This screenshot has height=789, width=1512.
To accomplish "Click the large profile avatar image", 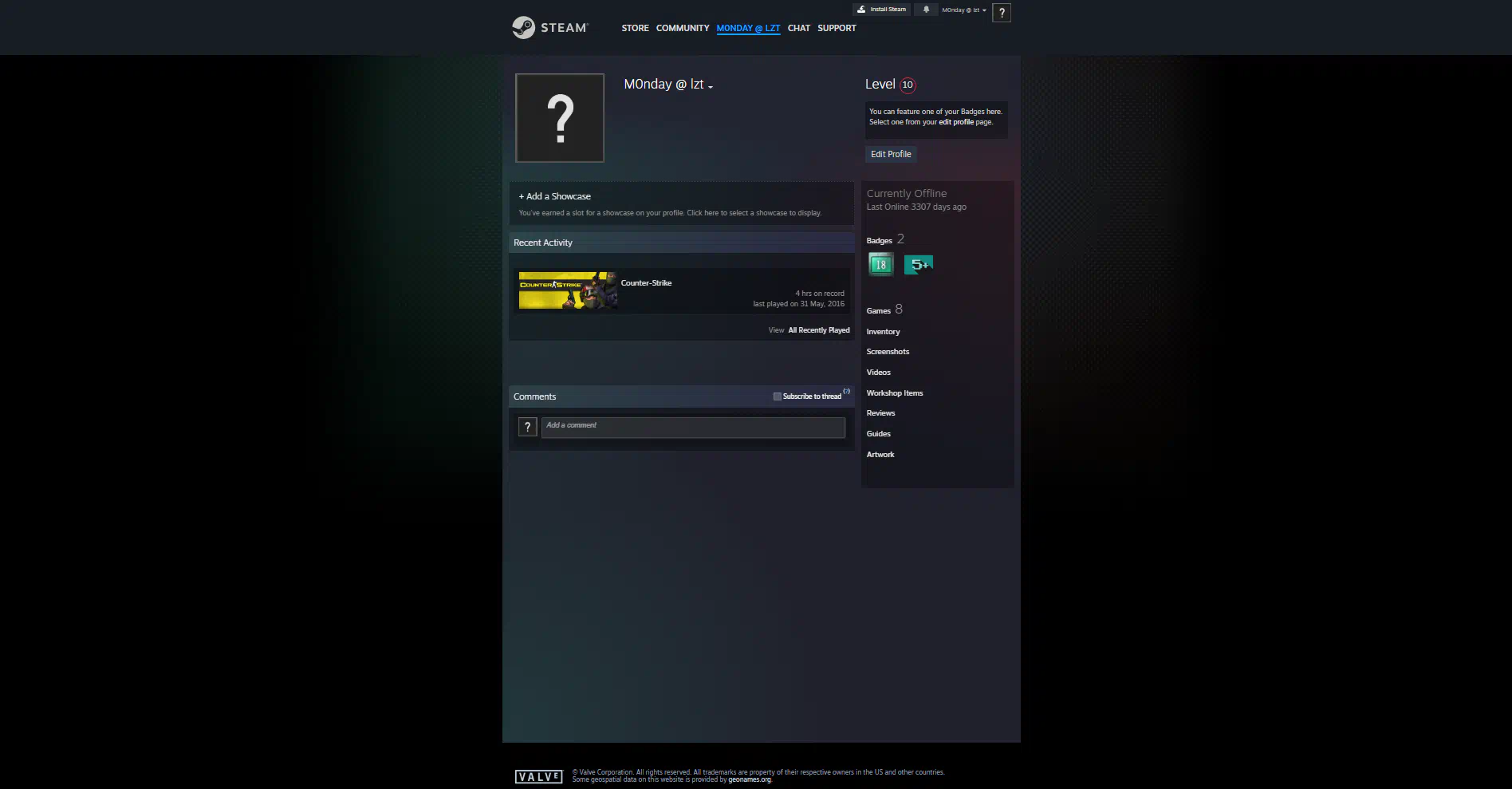I will pos(560,118).
